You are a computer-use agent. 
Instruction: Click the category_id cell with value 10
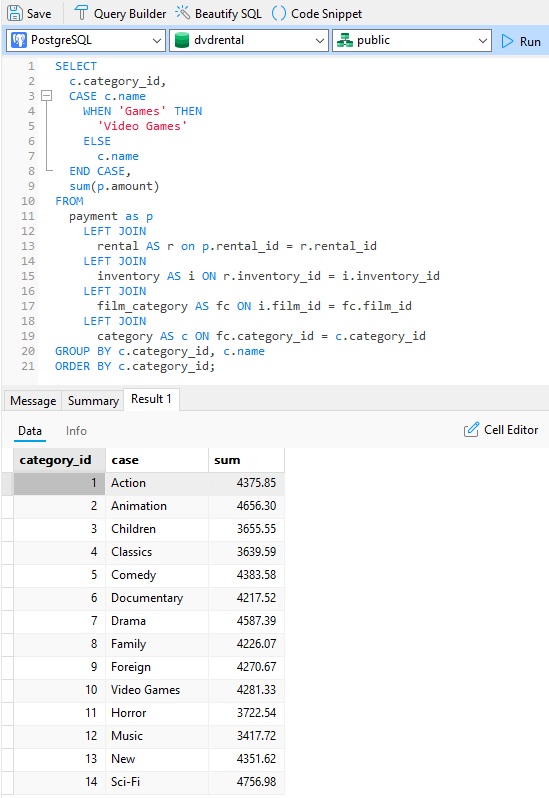pyautogui.click(x=59, y=690)
